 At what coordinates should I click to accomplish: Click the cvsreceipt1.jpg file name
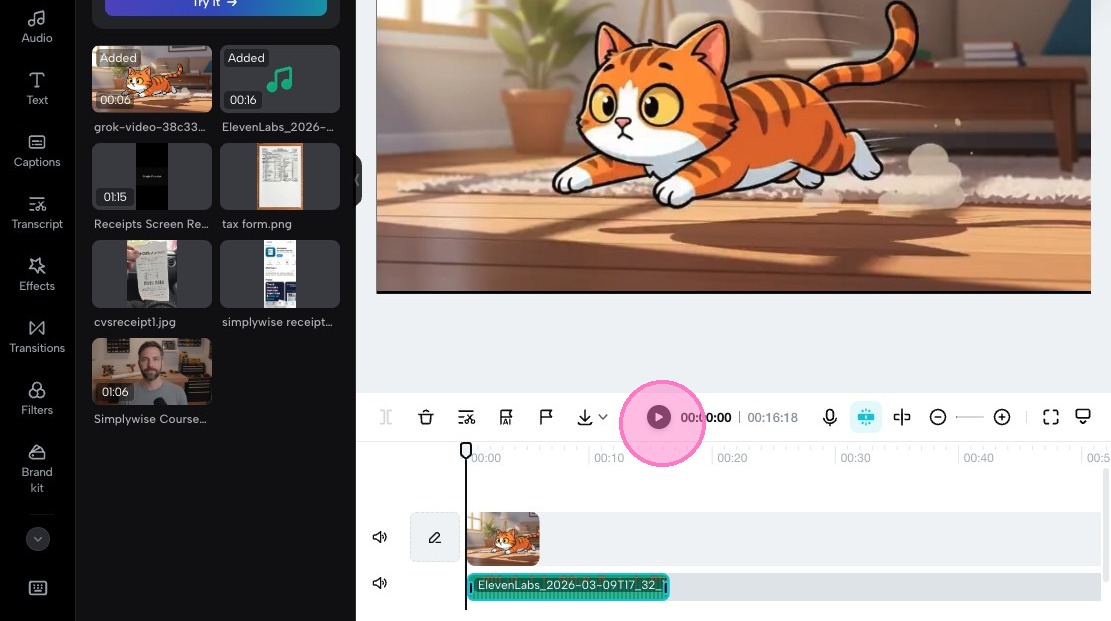pos(135,322)
